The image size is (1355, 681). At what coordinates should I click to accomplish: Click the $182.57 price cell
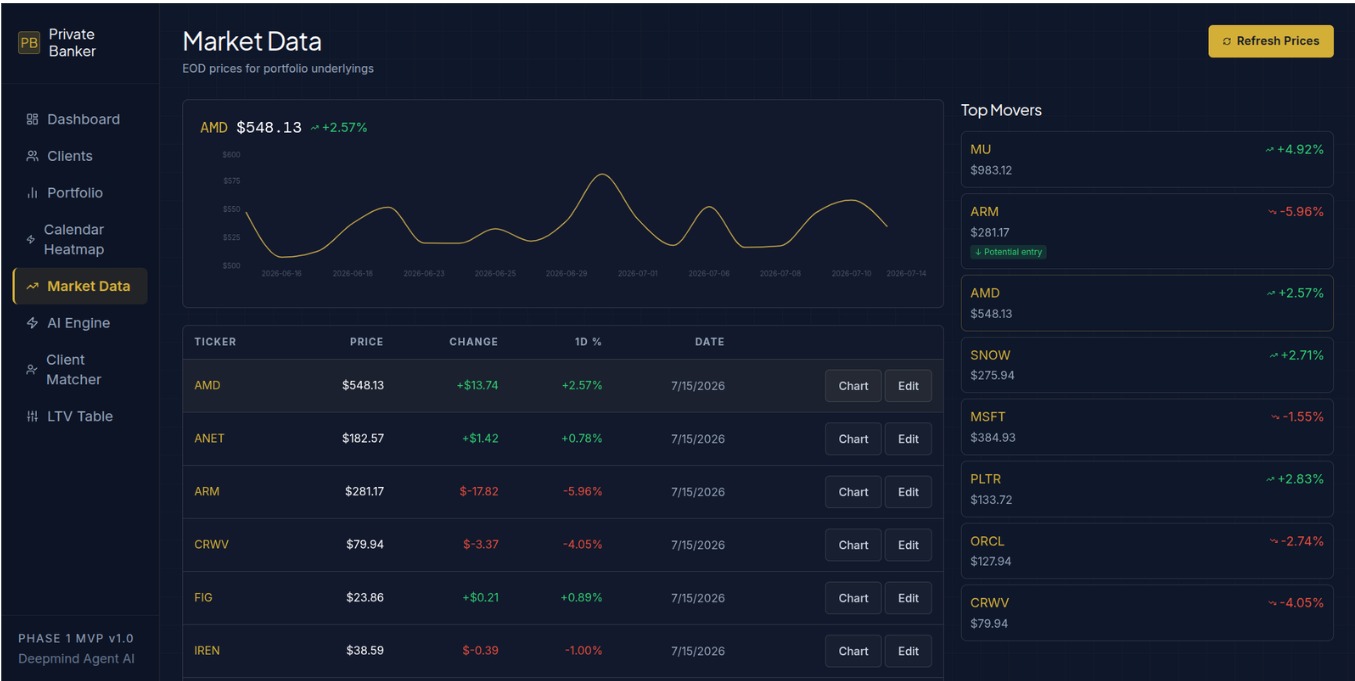pos(363,439)
